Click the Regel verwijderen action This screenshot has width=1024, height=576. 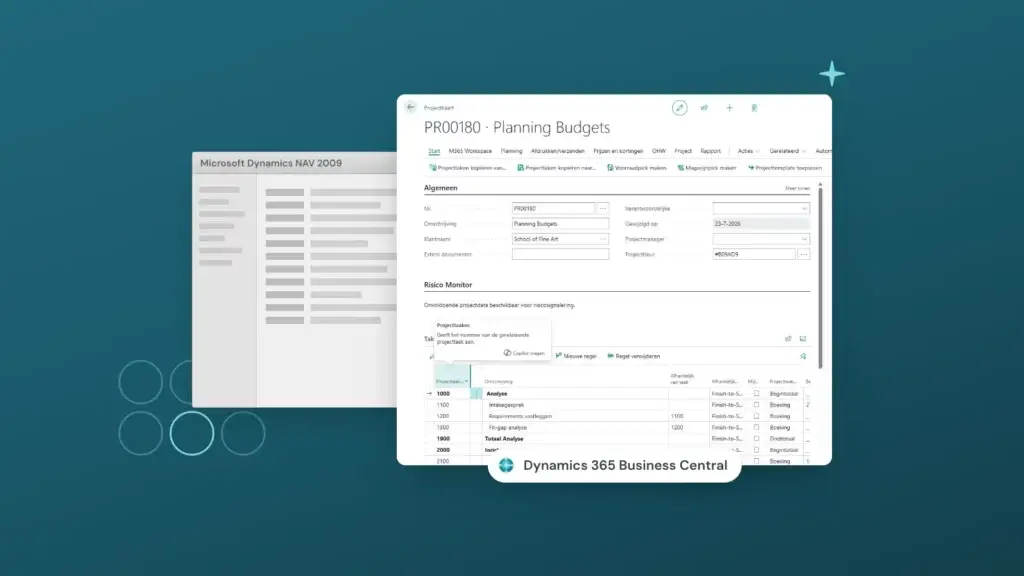coord(633,356)
